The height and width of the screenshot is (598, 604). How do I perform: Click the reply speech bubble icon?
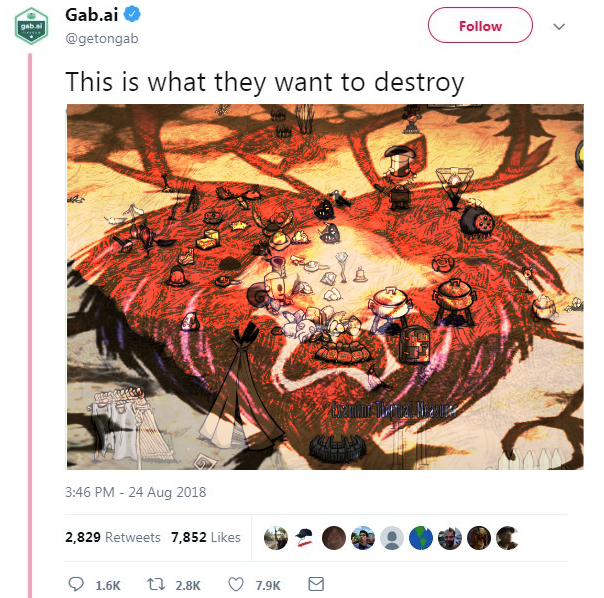coord(76,584)
